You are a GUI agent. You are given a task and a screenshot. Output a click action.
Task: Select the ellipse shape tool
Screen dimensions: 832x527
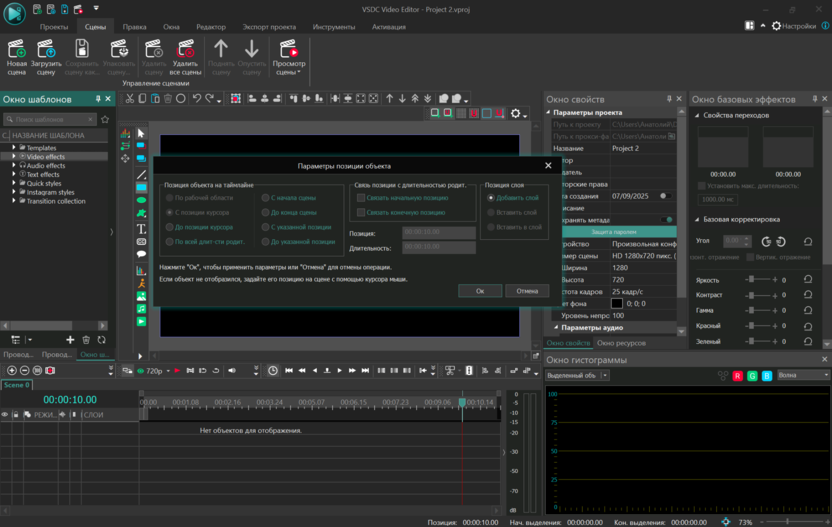click(141, 200)
